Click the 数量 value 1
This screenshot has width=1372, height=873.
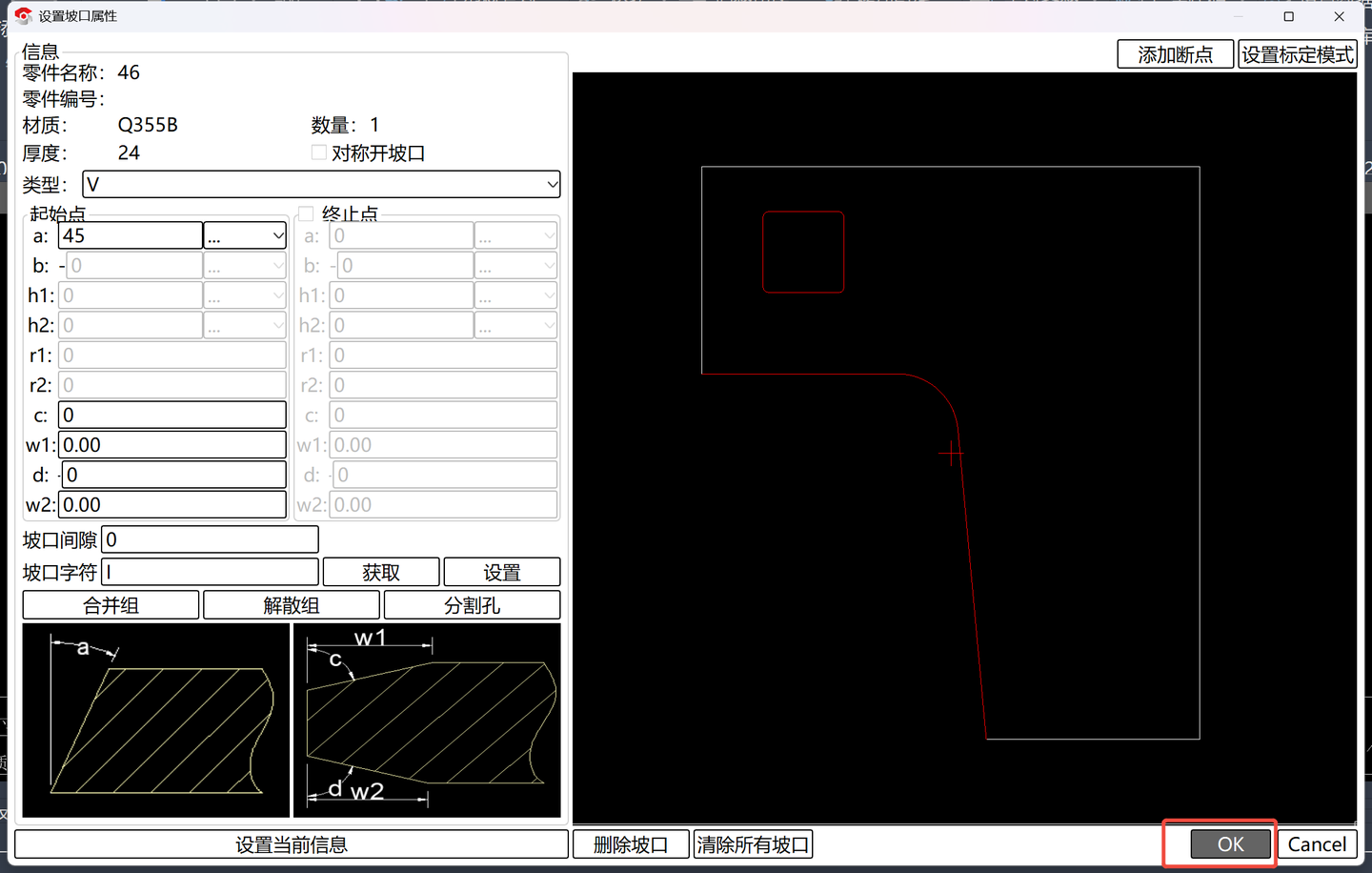tap(374, 125)
